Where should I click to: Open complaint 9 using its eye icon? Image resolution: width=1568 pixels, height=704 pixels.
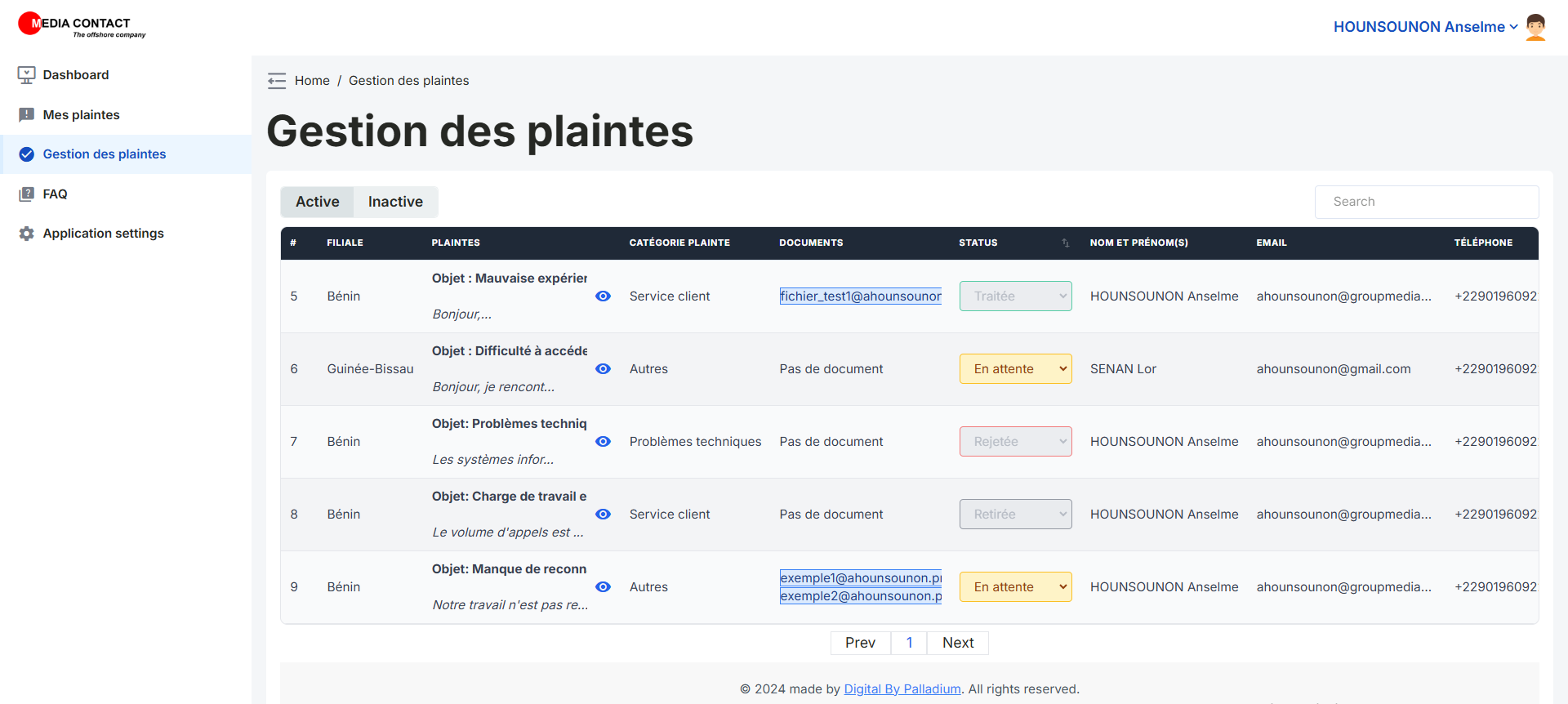coord(603,587)
